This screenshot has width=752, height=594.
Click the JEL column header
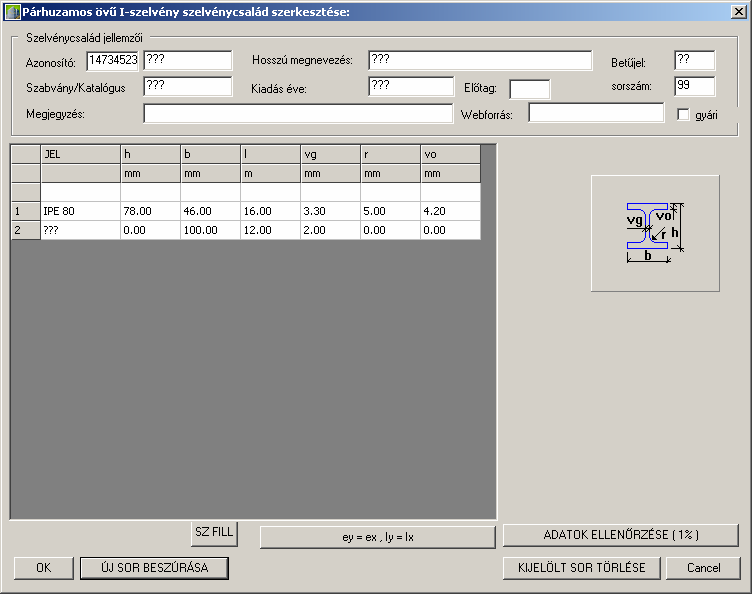(81, 154)
